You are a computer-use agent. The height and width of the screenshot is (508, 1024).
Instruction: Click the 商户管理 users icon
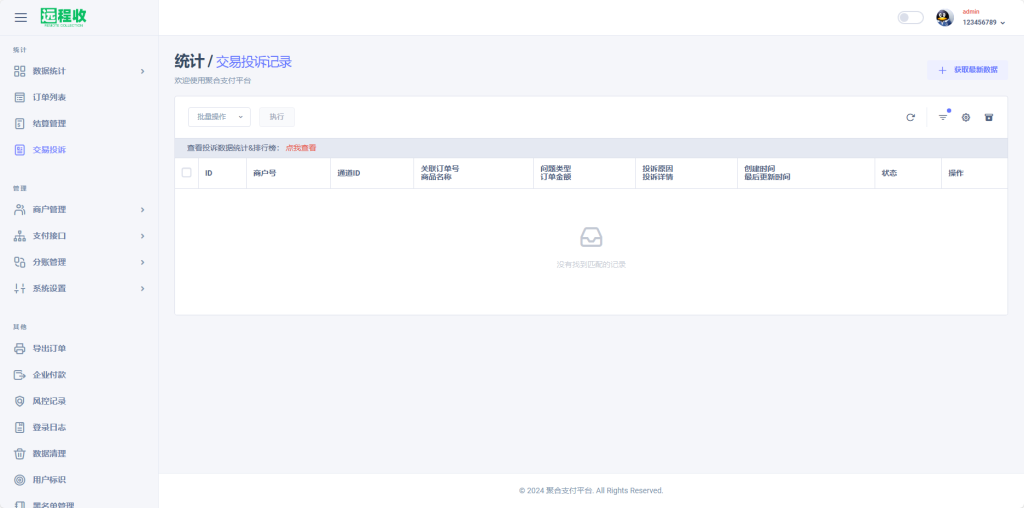(x=20, y=210)
